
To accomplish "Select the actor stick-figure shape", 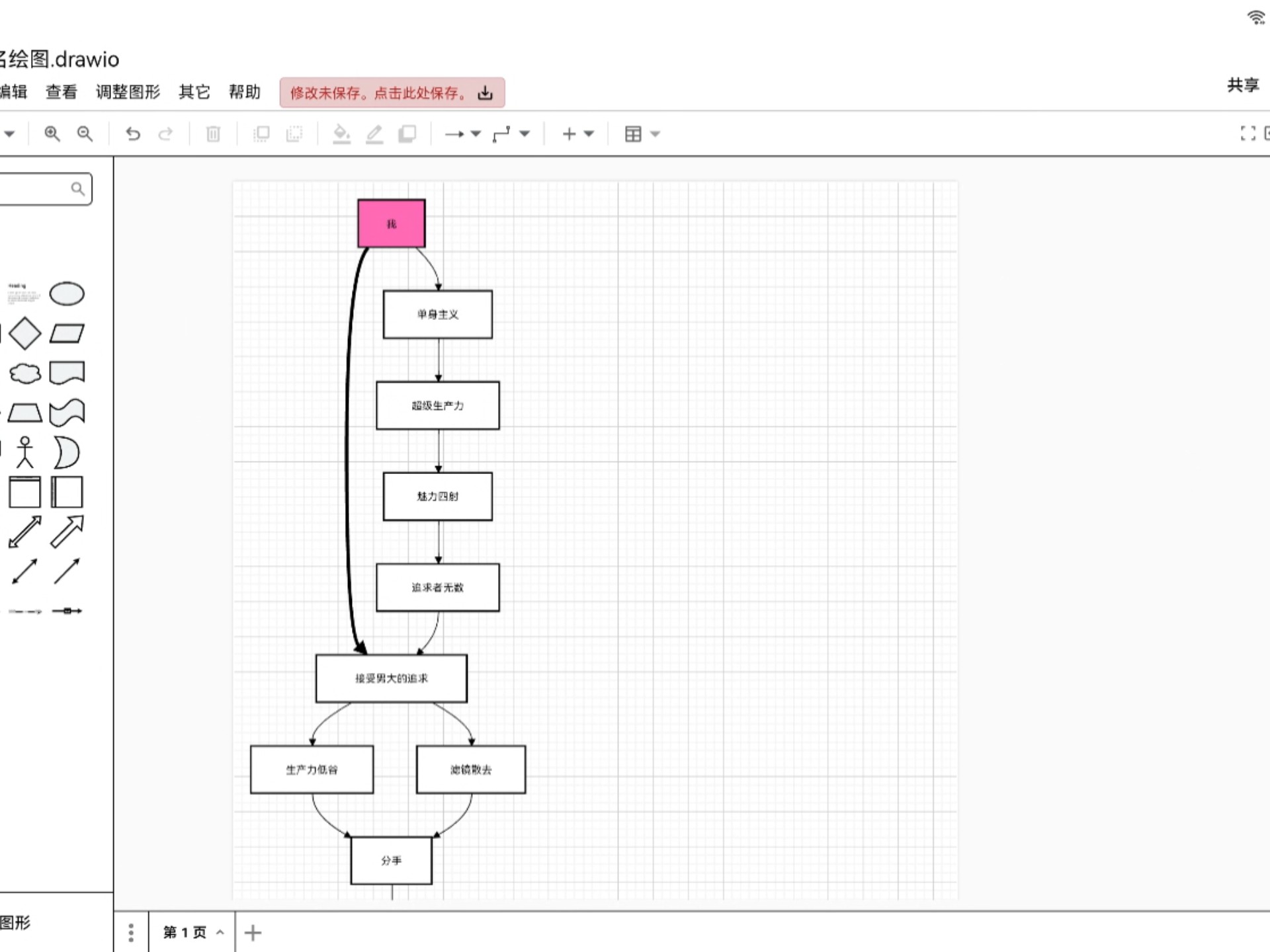I will pyautogui.click(x=24, y=452).
